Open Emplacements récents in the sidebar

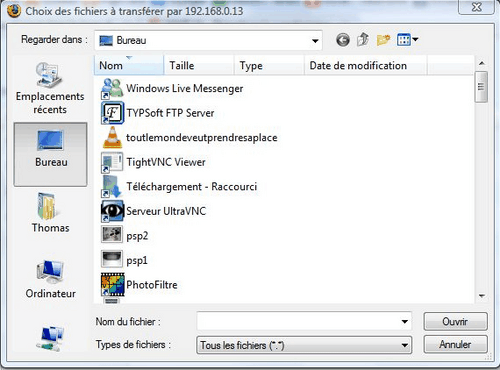coord(50,88)
